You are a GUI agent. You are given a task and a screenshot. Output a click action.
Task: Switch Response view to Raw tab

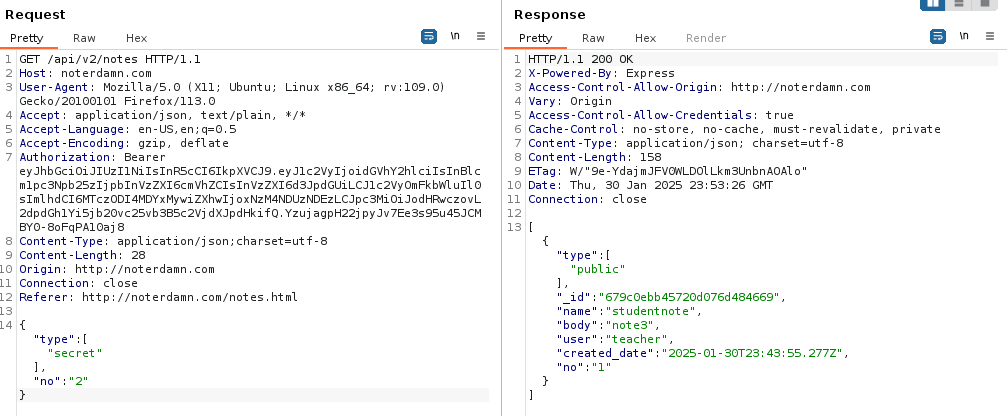593,38
